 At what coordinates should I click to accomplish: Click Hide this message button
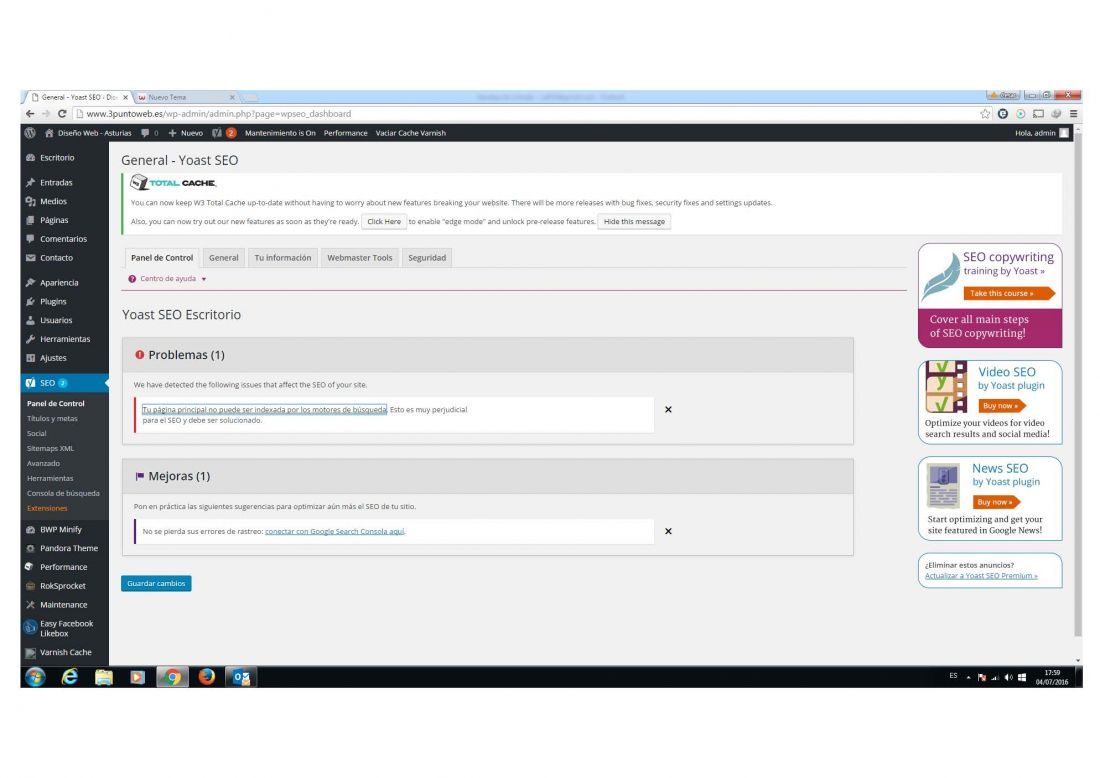(x=634, y=222)
